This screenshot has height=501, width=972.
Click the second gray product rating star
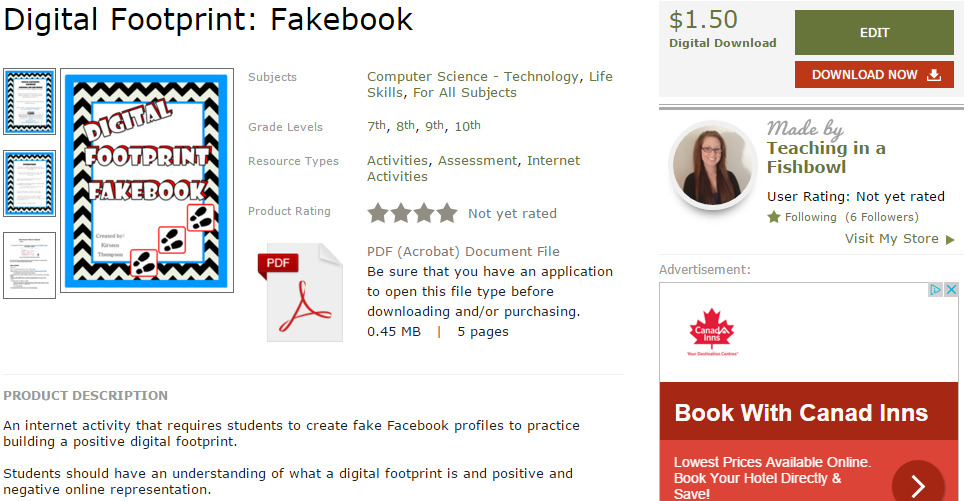tap(401, 213)
